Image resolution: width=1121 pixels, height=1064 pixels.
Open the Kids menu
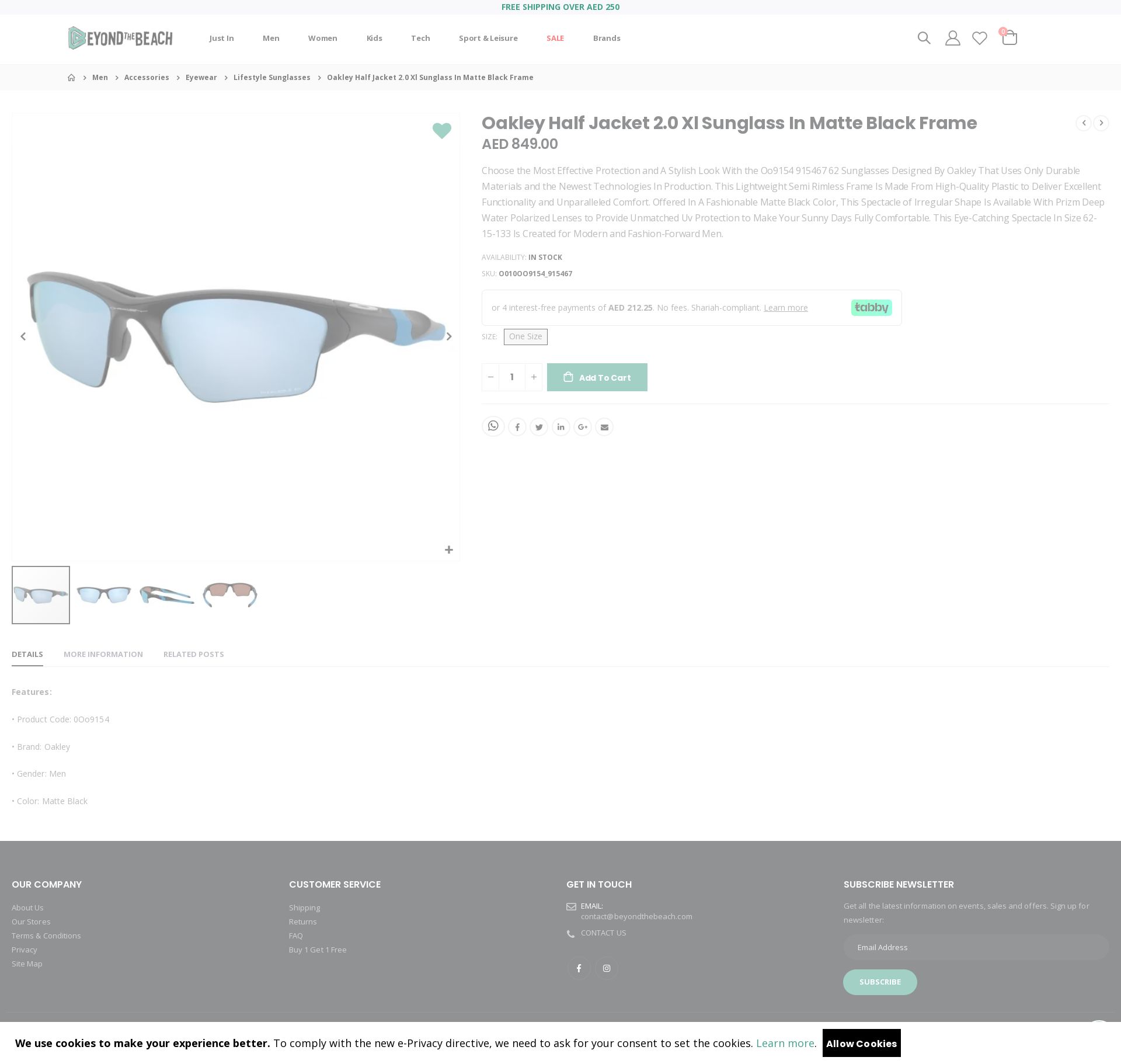point(374,39)
